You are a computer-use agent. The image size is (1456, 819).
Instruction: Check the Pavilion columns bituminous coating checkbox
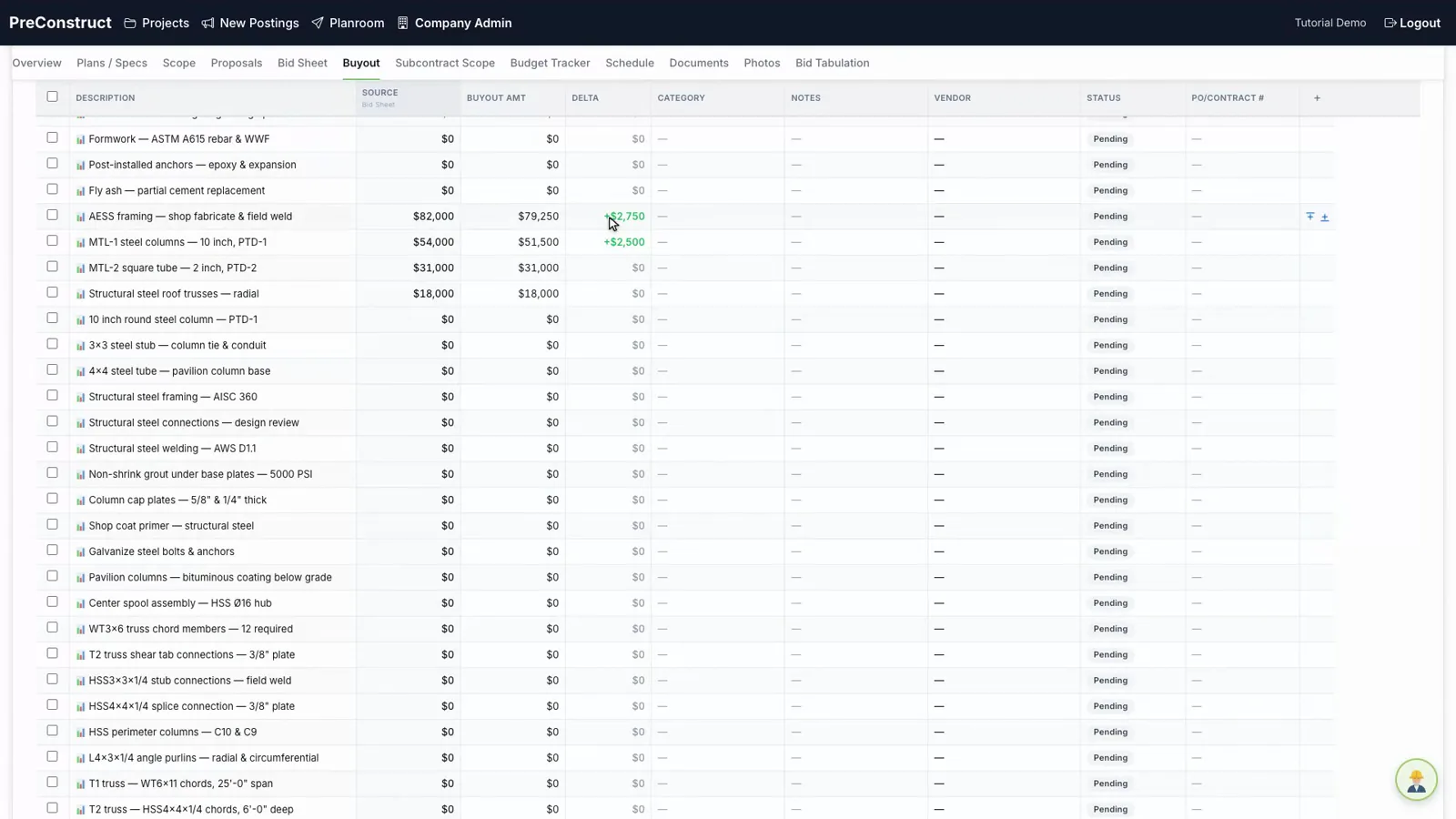[x=52, y=576]
